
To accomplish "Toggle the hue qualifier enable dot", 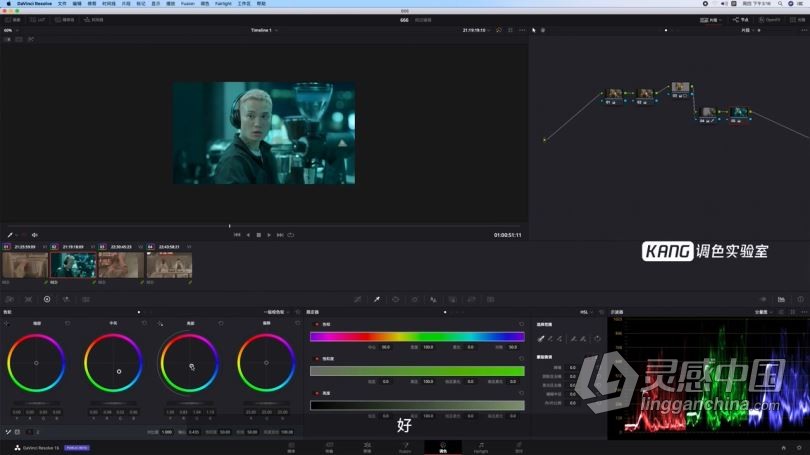I will point(317,324).
